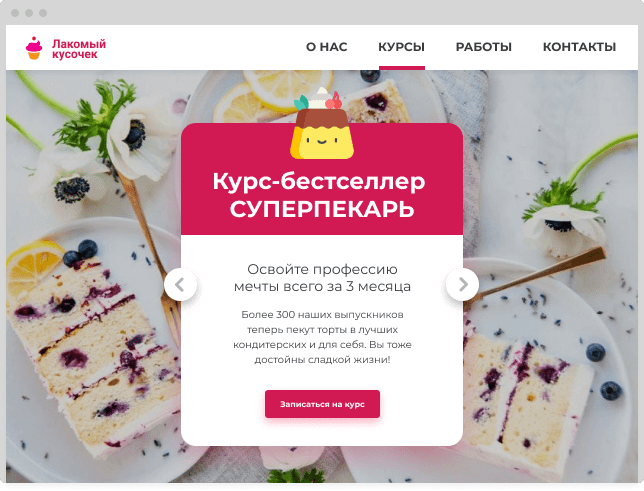Click the smiling pudding mascot icon
Image resolution: width=644 pixels, height=491 pixels.
tap(322, 124)
